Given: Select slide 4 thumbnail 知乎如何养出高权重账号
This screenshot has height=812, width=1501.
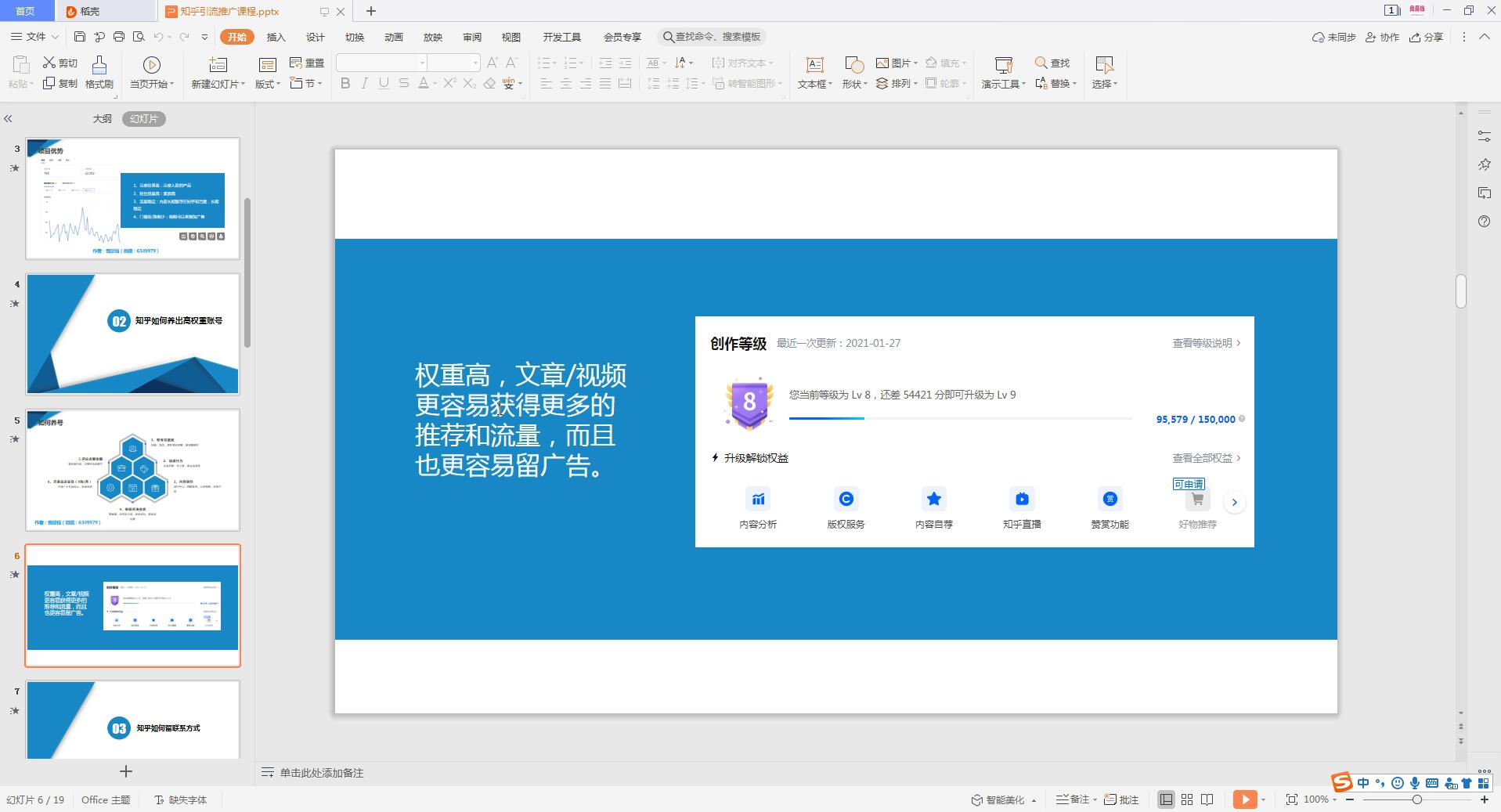Looking at the screenshot, I should (132, 334).
